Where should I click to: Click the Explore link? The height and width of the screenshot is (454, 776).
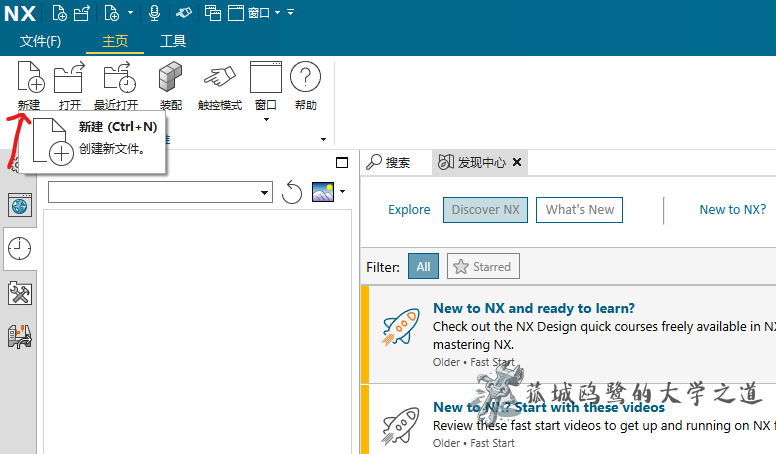click(x=409, y=210)
